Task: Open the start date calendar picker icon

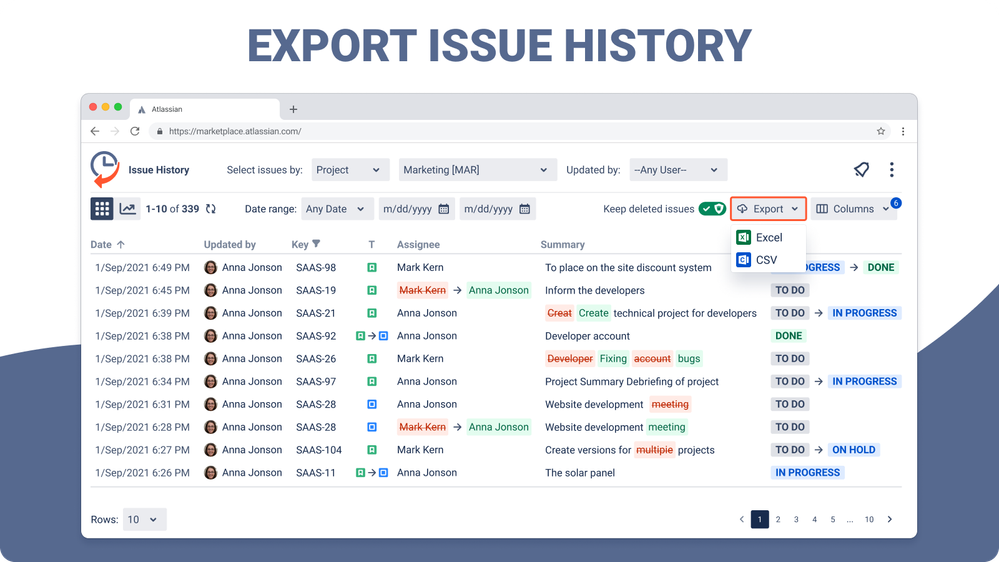Action: tap(444, 209)
